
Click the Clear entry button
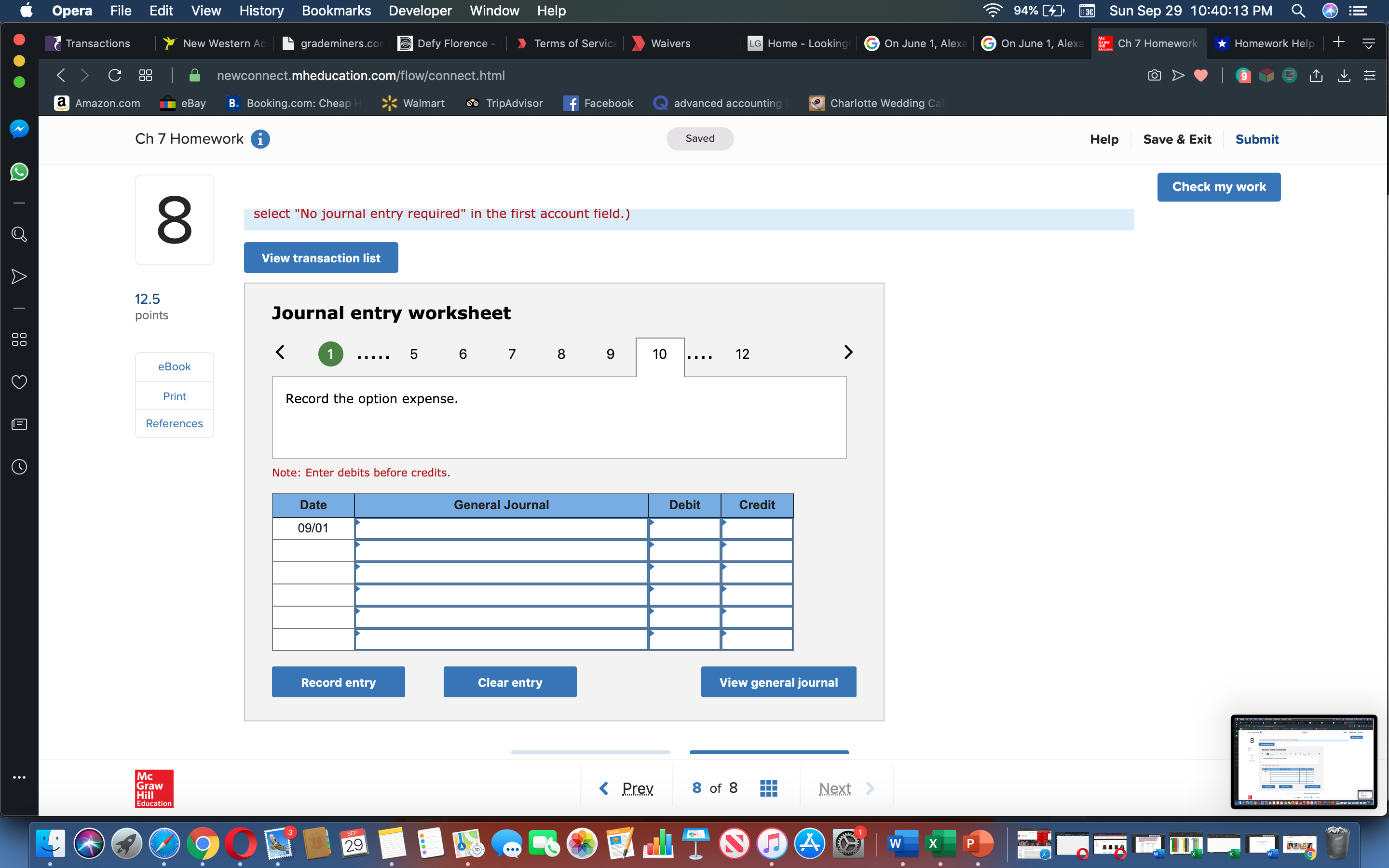[510, 681]
